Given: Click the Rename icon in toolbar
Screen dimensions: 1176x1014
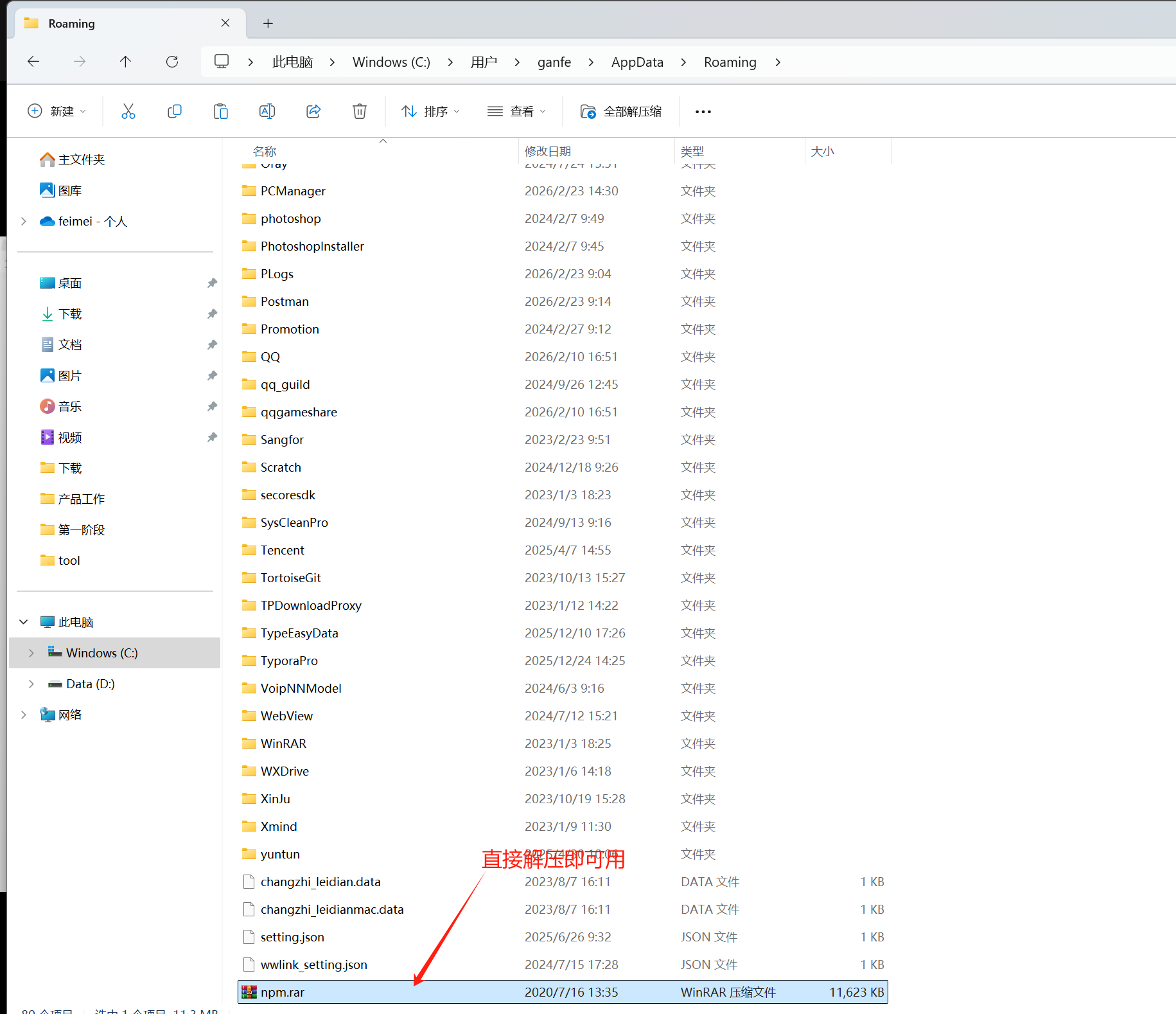Looking at the screenshot, I should 267,112.
